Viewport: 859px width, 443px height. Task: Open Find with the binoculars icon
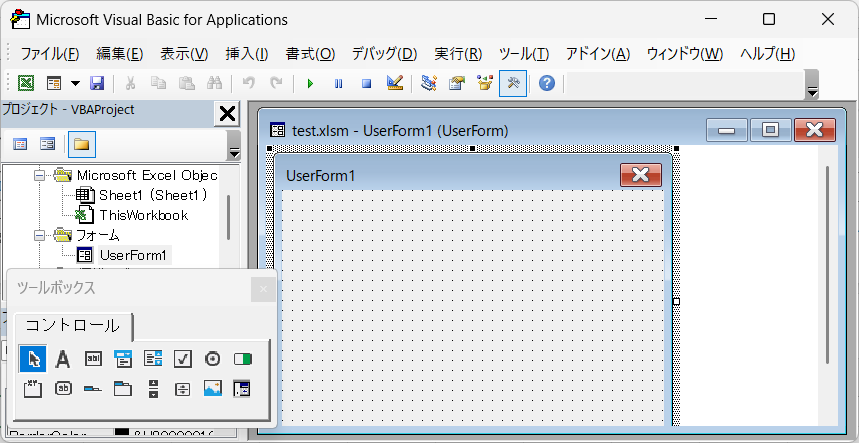tap(214, 83)
